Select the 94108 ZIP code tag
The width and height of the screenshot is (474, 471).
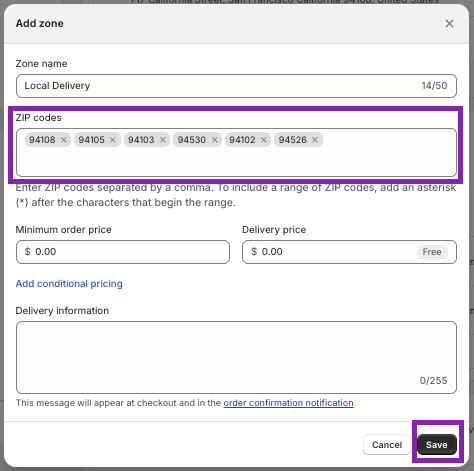click(42, 140)
